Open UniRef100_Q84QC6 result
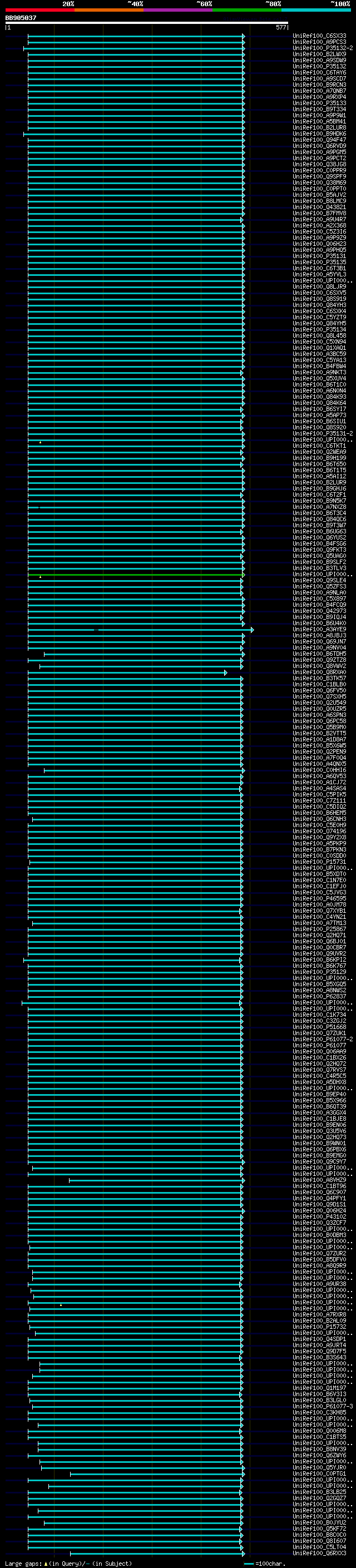The width and height of the screenshot is (356, 1568). tap(319, 519)
